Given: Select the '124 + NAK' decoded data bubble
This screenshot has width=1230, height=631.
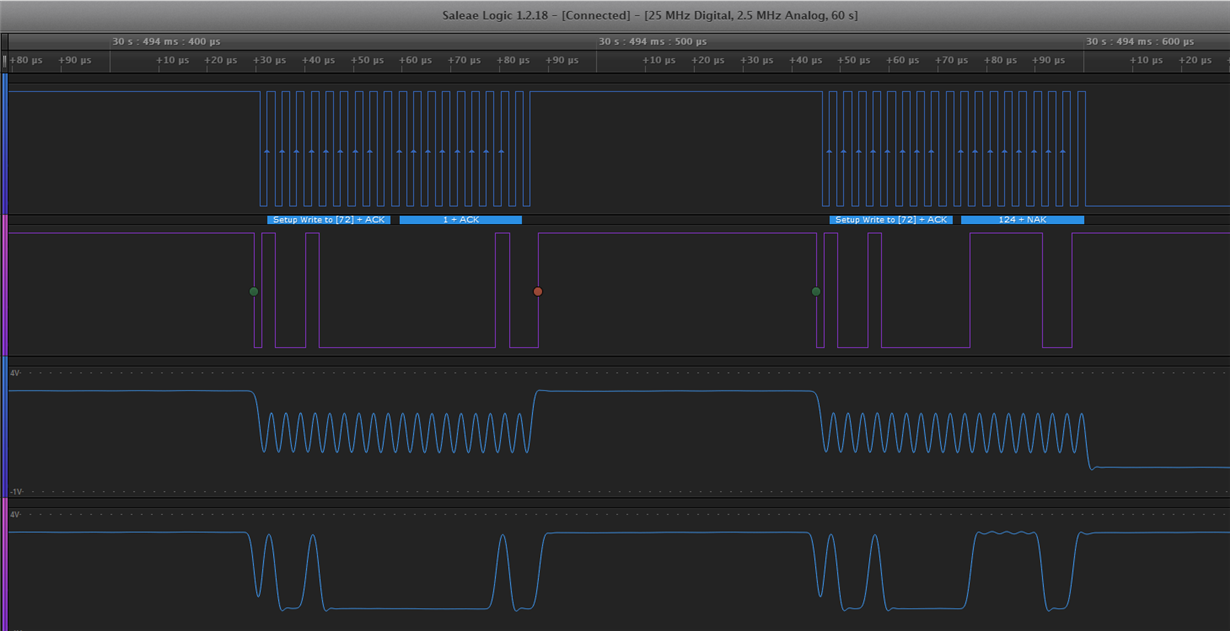Looking at the screenshot, I should pyautogui.click(x=1022, y=219).
